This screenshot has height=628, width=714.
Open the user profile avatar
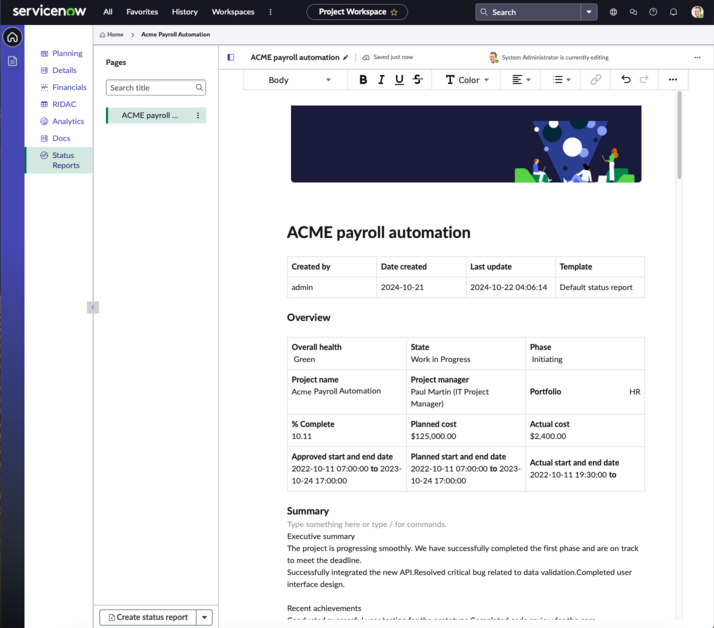(697, 12)
